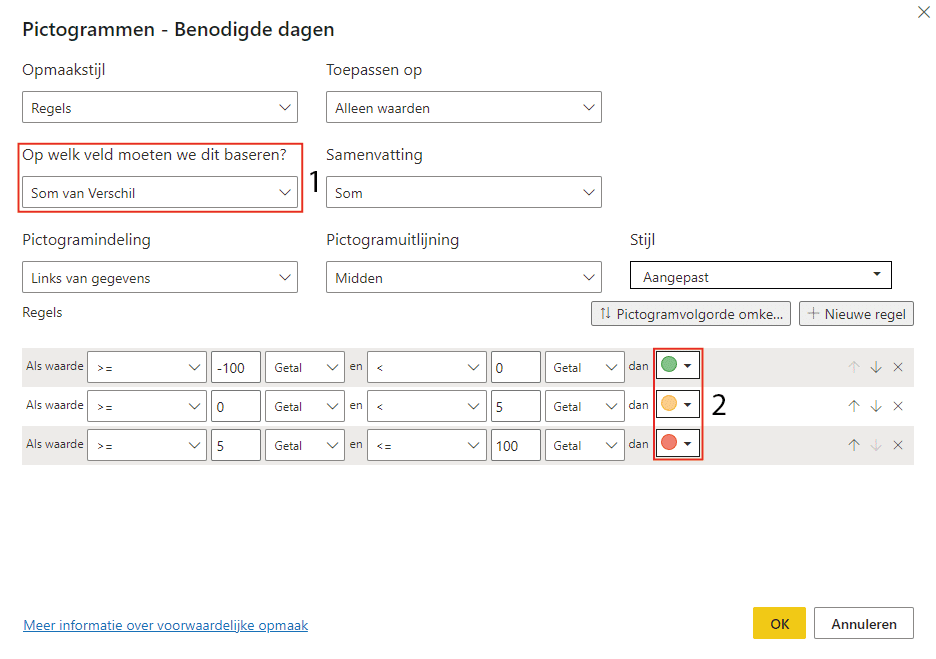Reverse icon order with Pictogramvolgorde button
Screen dimensions: 936x659
click(691, 314)
